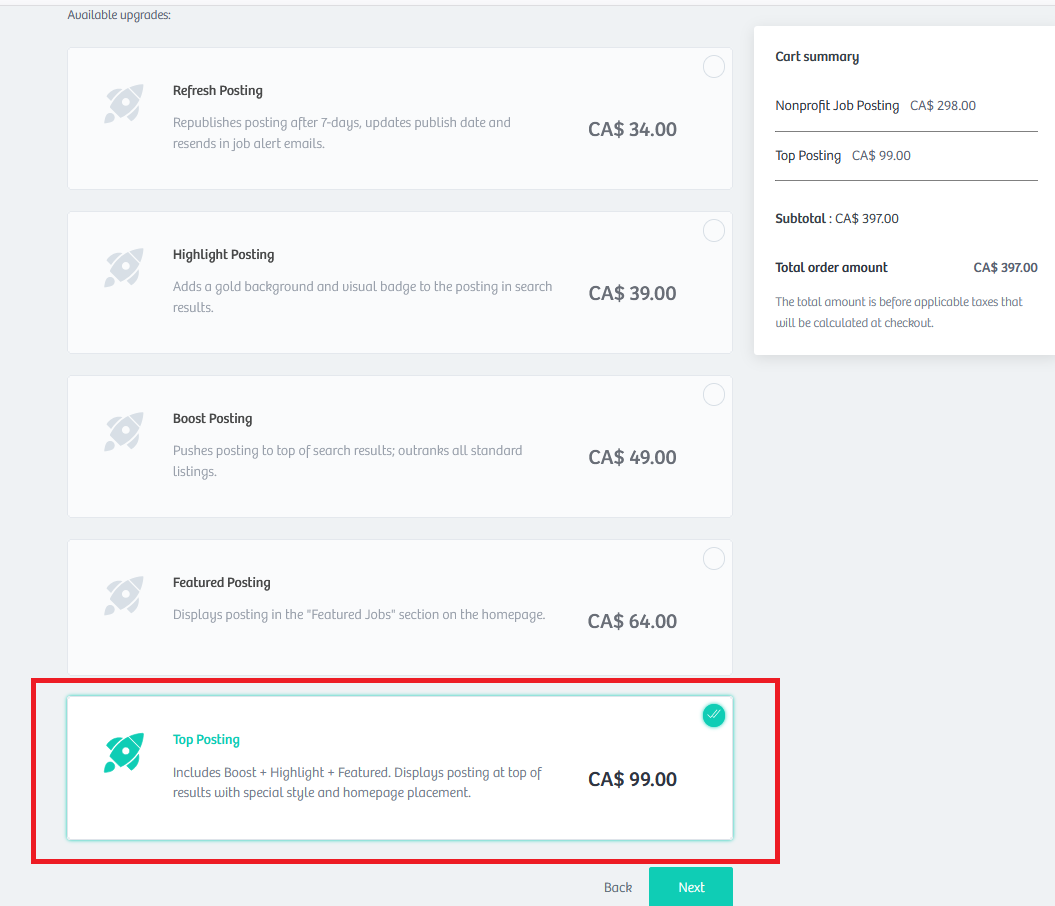The height and width of the screenshot is (906, 1055).
Task: Click Top Posting line in cart summary
Action: [842, 156]
